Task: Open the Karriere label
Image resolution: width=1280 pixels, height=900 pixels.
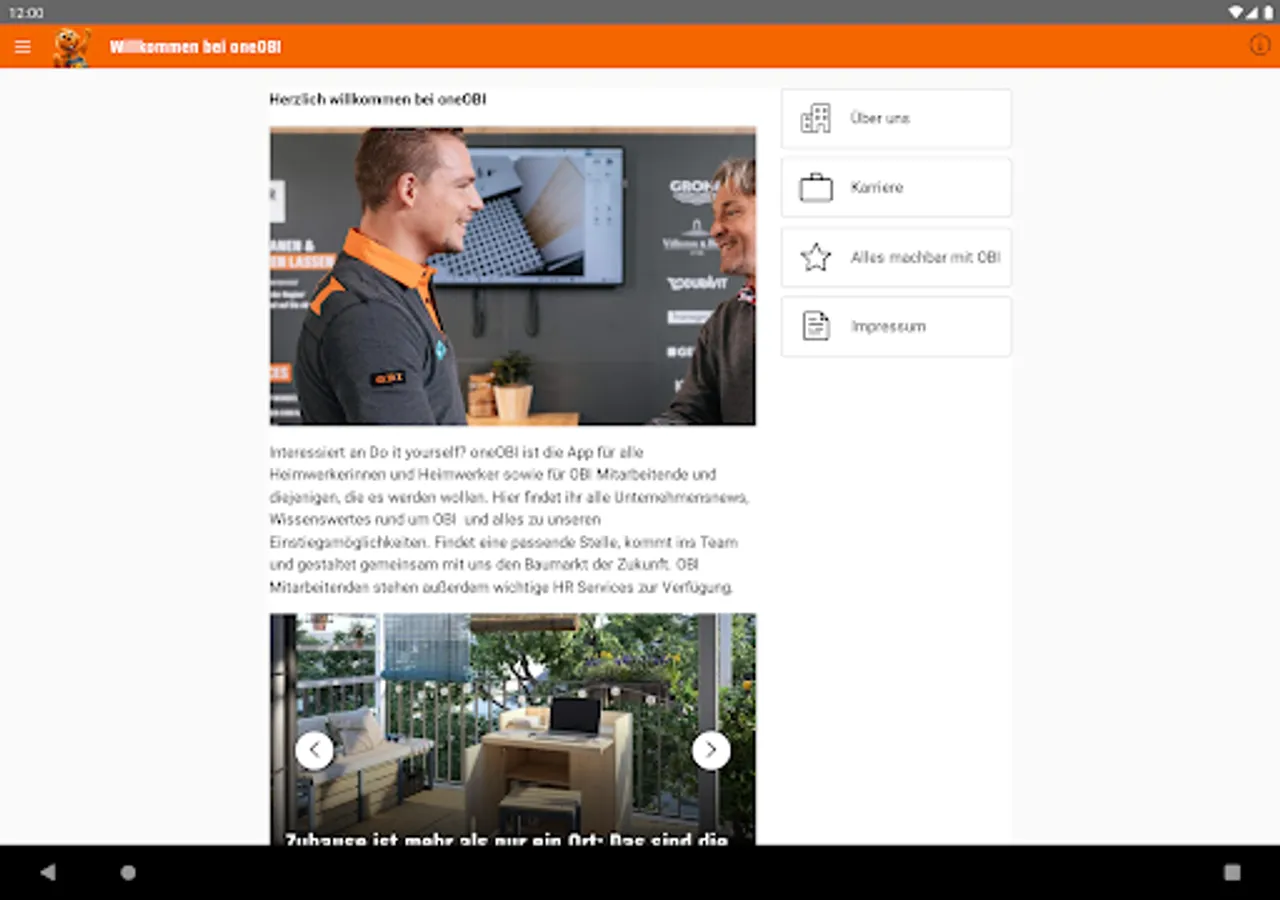Action: (x=876, y=187)
